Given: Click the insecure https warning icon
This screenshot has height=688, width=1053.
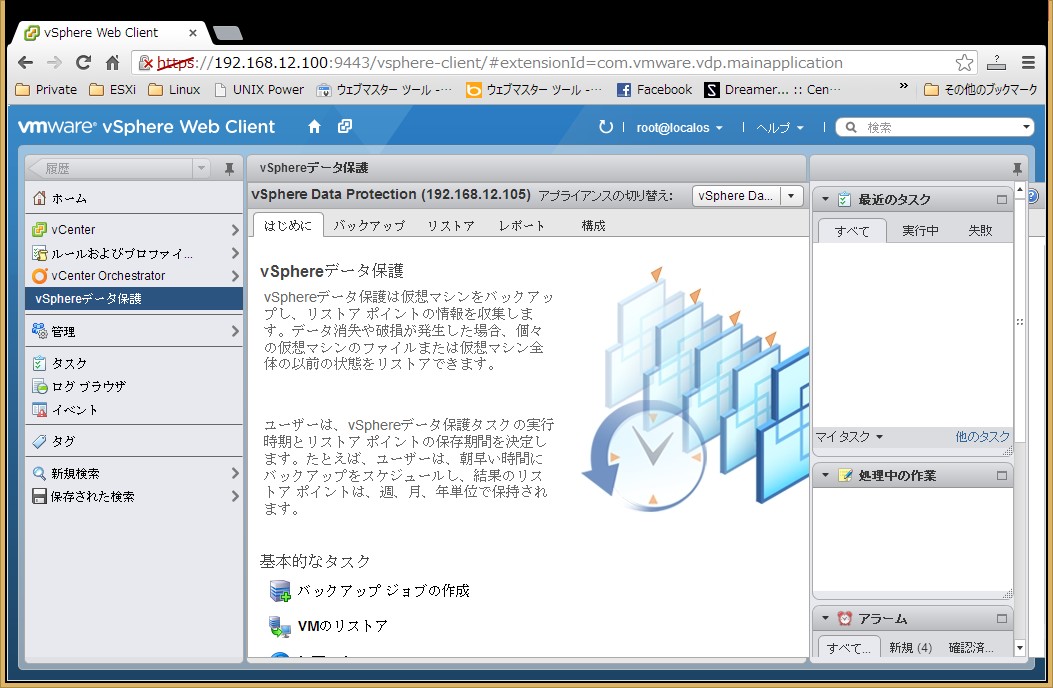Looking at the screenshot, I should (146, 63).
